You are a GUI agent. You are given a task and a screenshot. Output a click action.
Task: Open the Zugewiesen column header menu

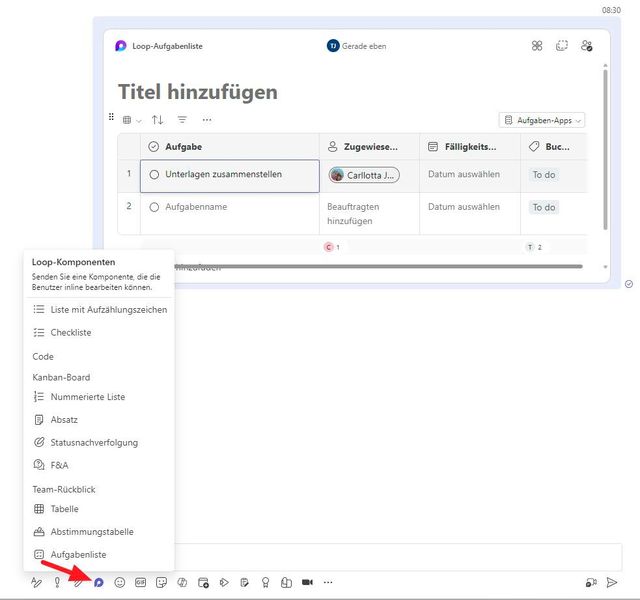pos(369,147)
